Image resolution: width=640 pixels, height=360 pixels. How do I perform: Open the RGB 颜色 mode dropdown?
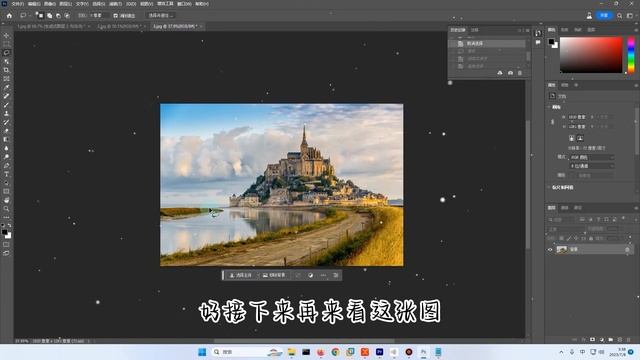[592, 157]
